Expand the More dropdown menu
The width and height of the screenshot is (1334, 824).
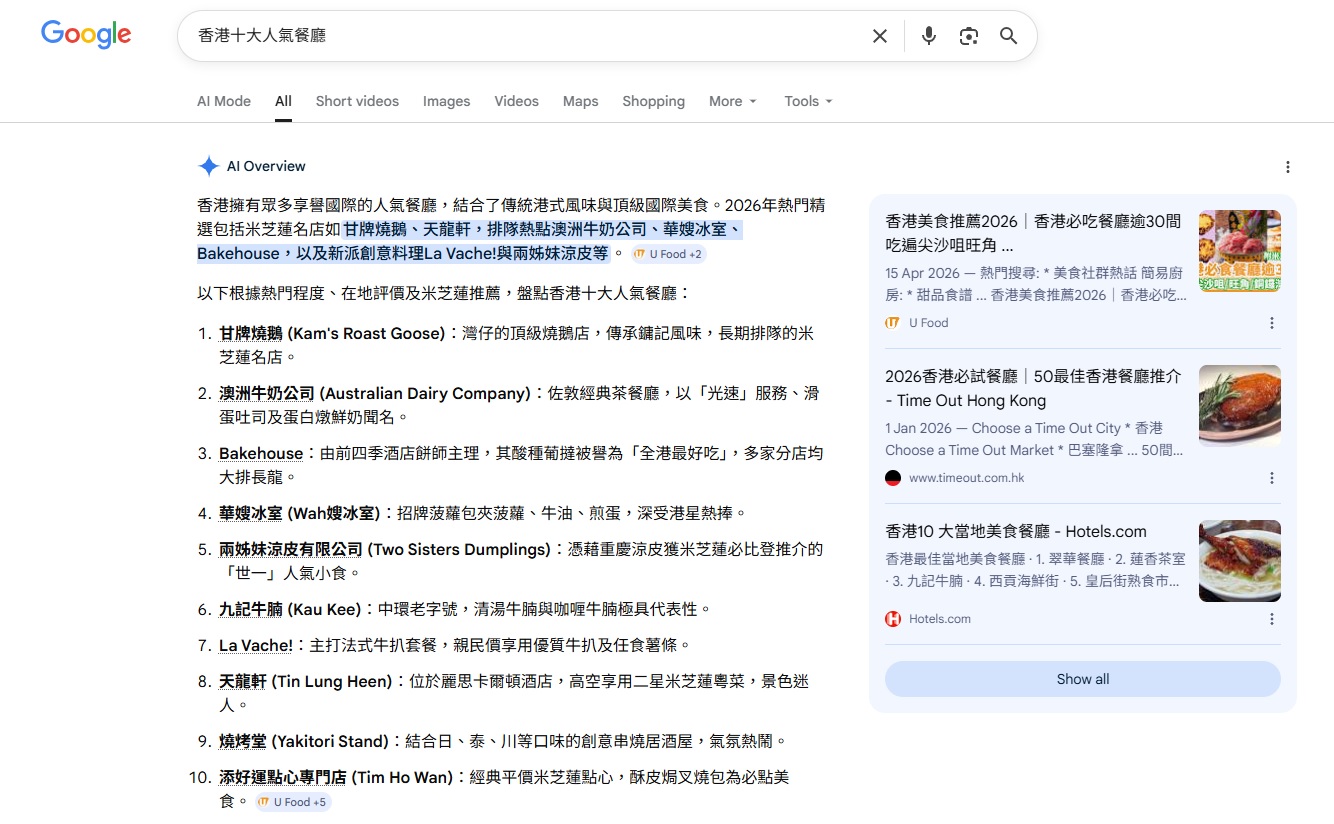click(x=733, y=101)
